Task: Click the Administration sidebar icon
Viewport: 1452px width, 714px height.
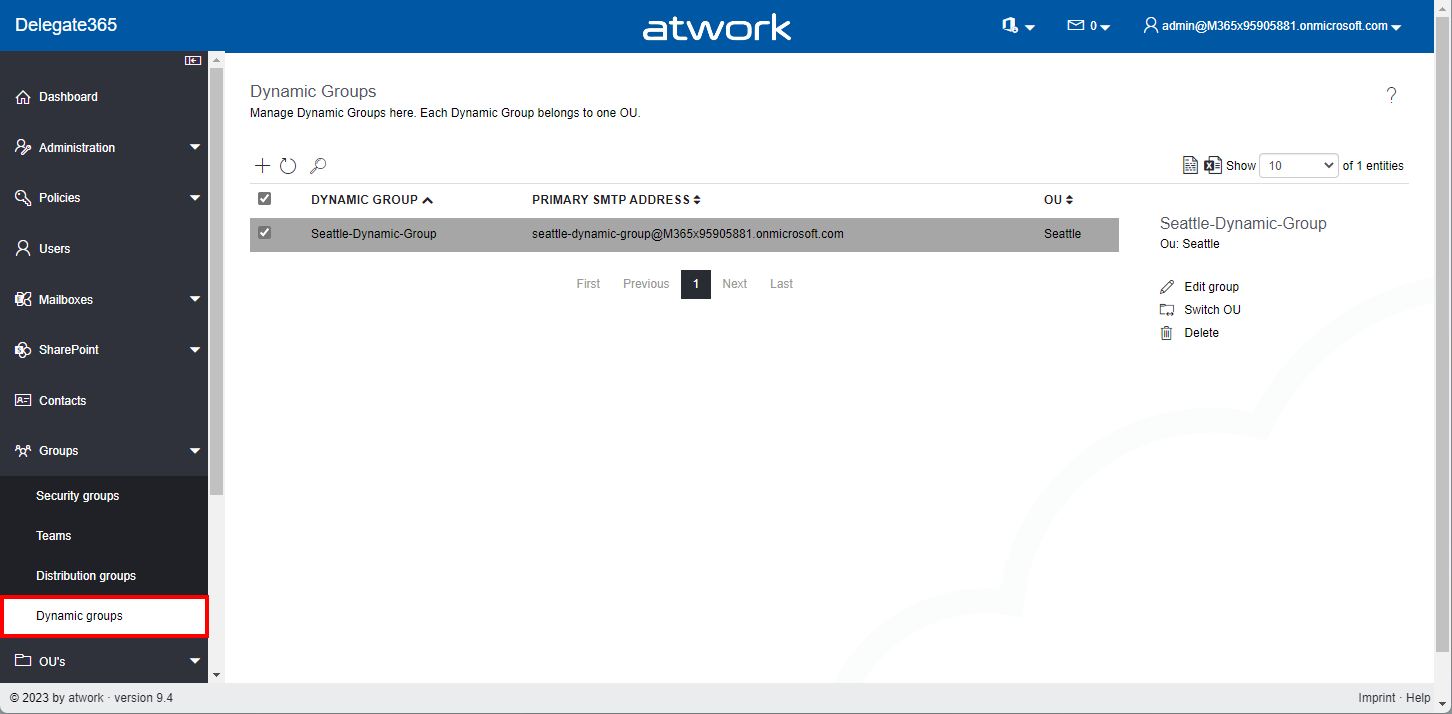Action: [24, 147]
